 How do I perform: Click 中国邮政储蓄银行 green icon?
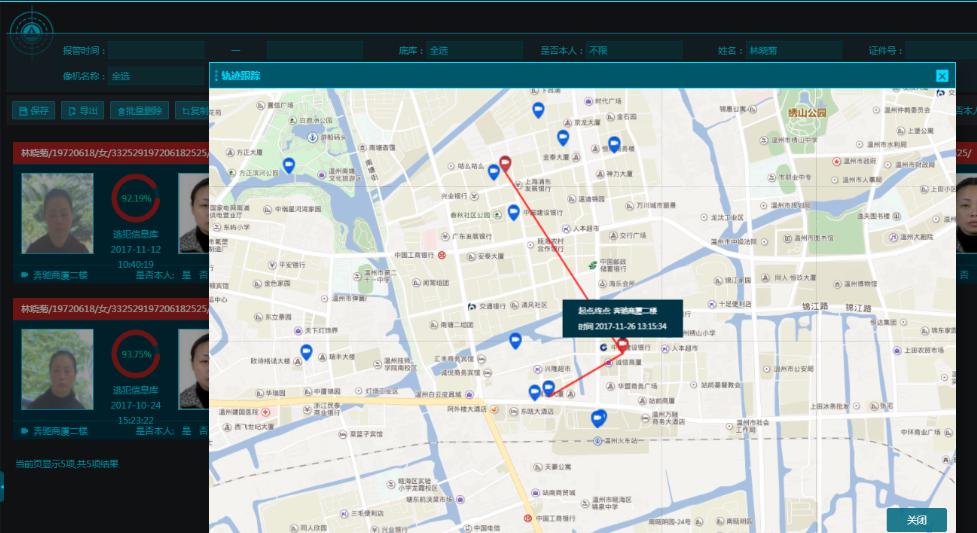[593, 265]
